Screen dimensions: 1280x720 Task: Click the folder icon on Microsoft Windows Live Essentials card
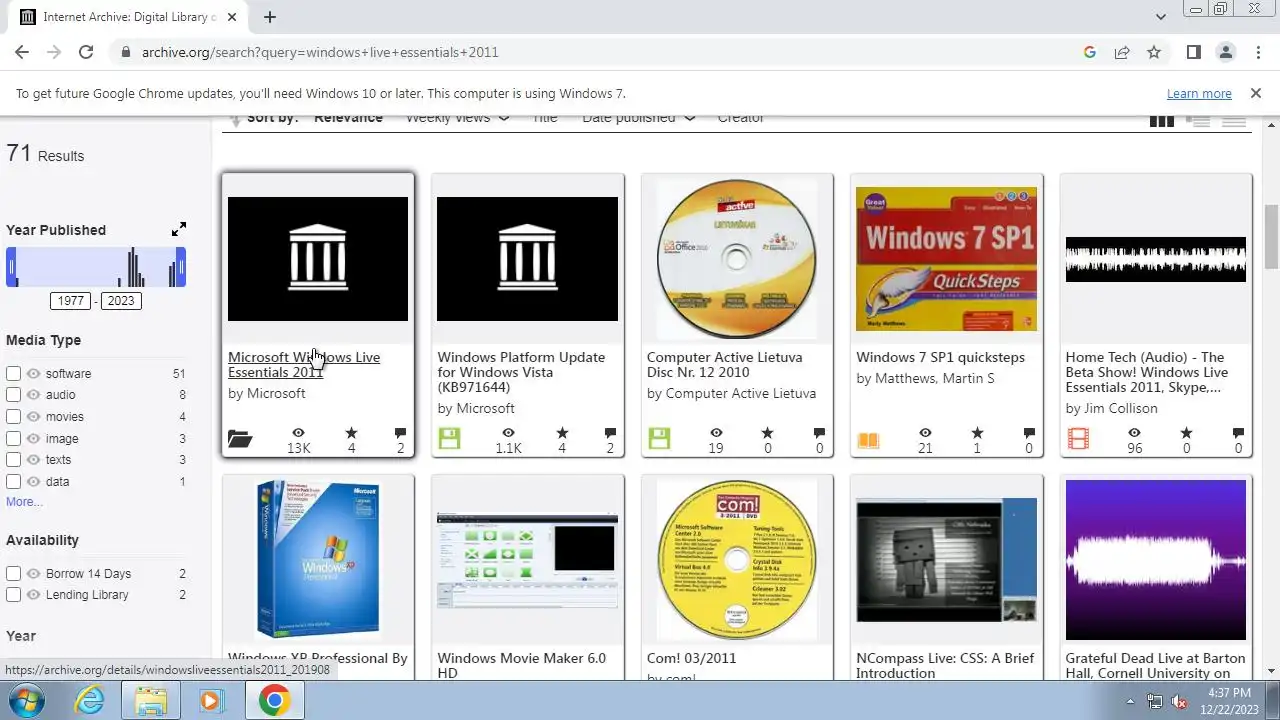click(x=240, y=438)
